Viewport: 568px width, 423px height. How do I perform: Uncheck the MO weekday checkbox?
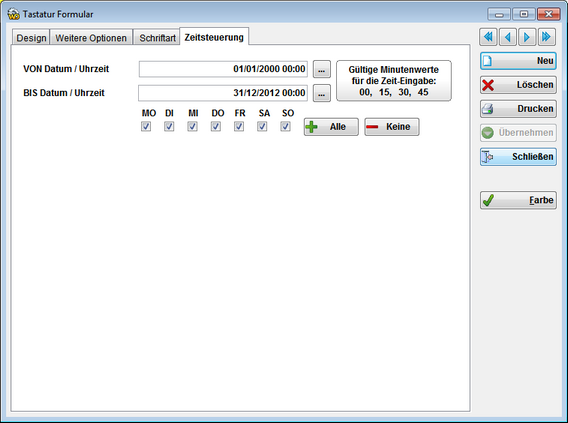(x=146, y=126)
